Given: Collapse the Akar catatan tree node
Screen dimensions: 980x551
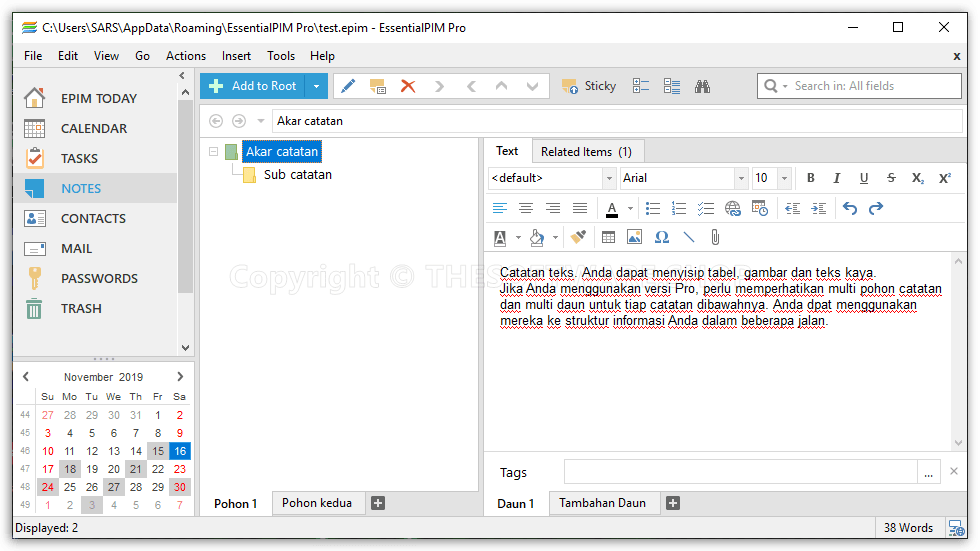Looking at the screenshot, I should (x=213, y=152).
